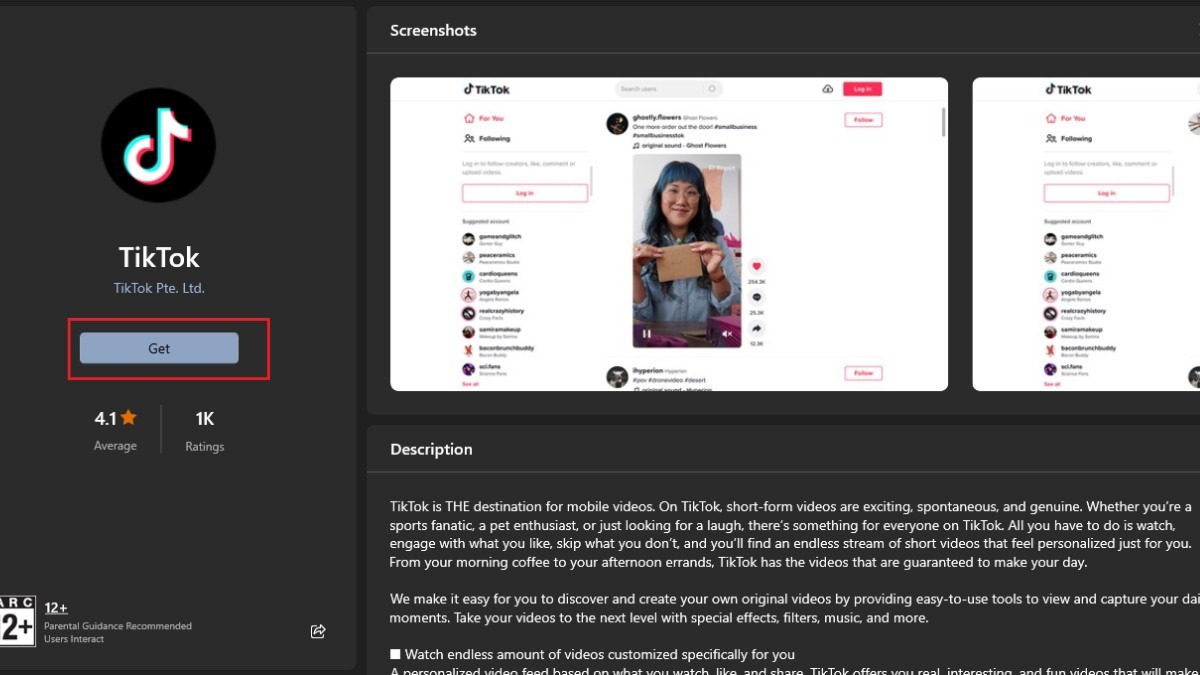Select the 1K Ratings count
Screen dimensions: 1200x675
point(204,431)
